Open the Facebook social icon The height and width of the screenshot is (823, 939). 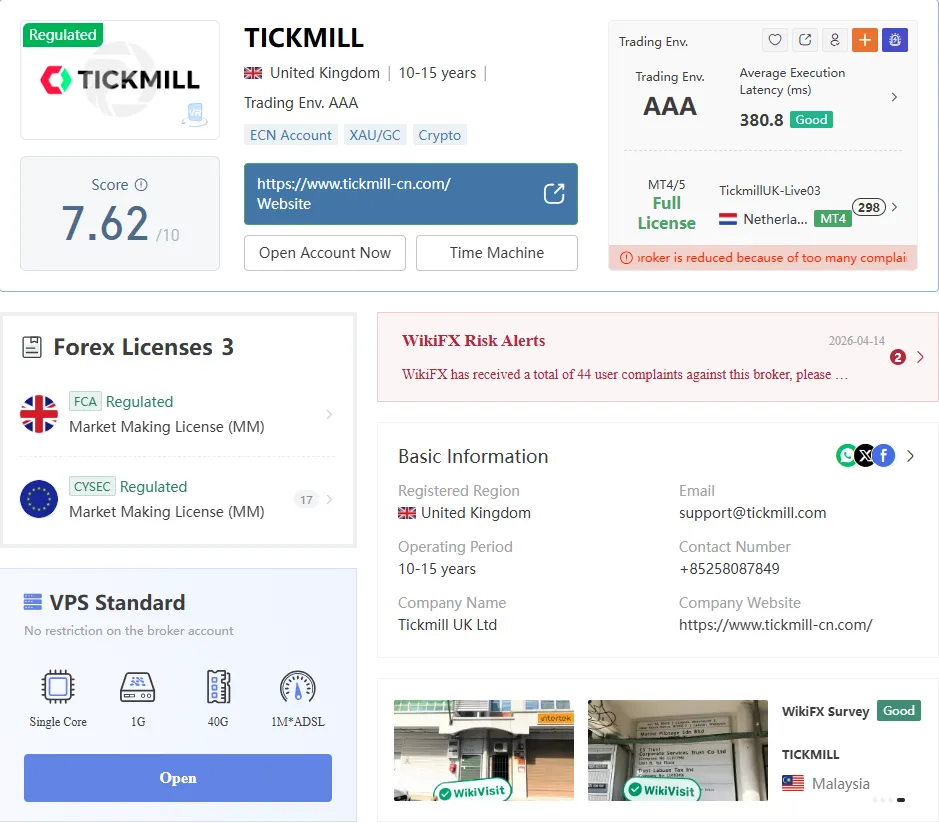pos(884,456)
